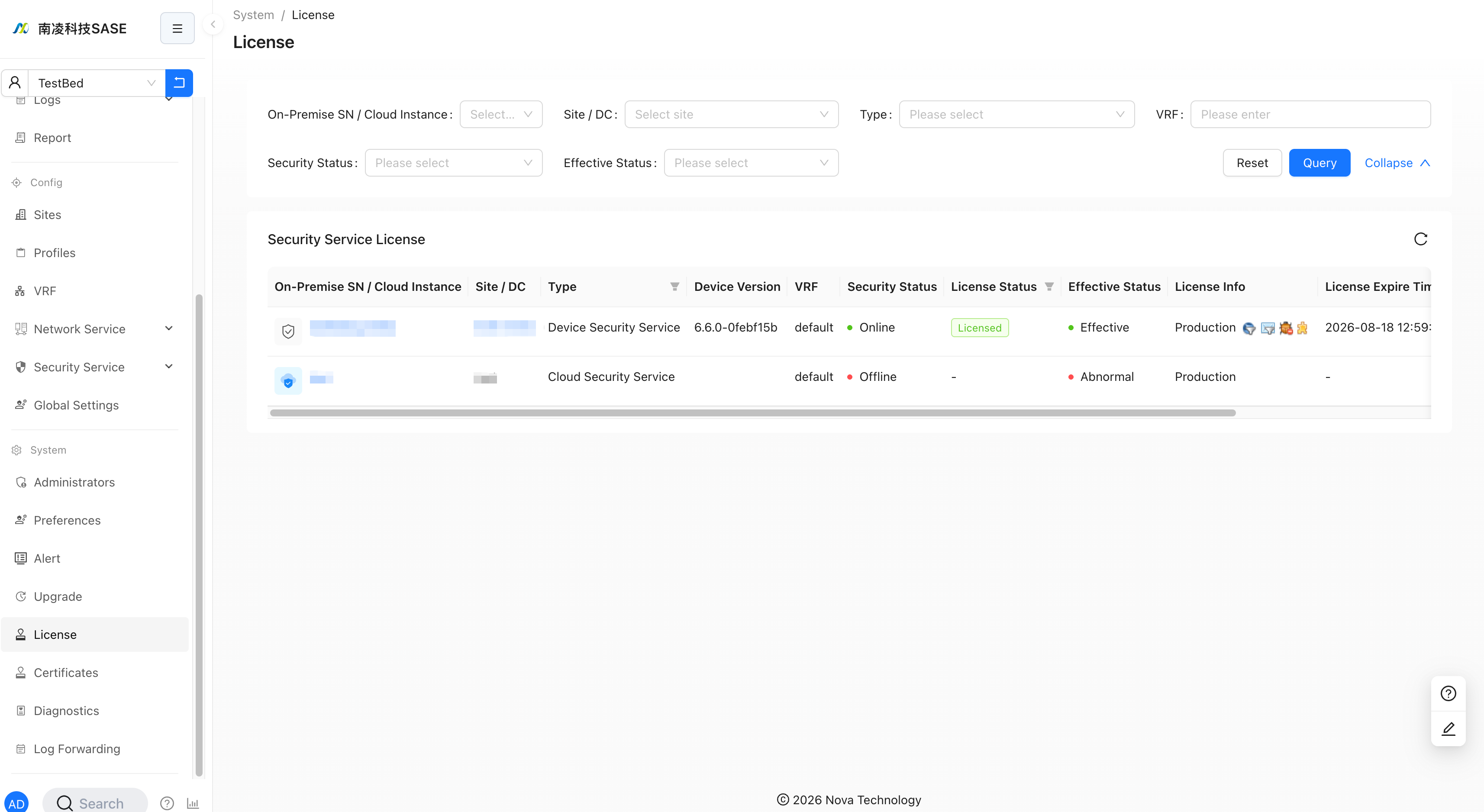
Task: Click the Alert sidebar icon
Action: coord(21,558)
